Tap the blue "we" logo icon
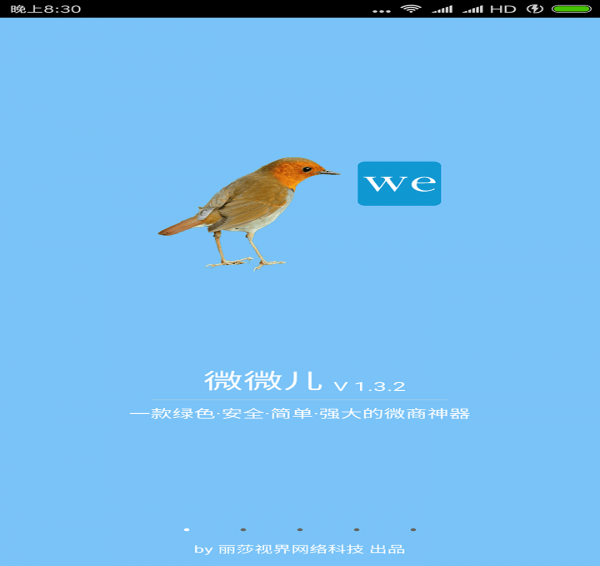This screenshot has height=566, width=600. tap(399, 184)
